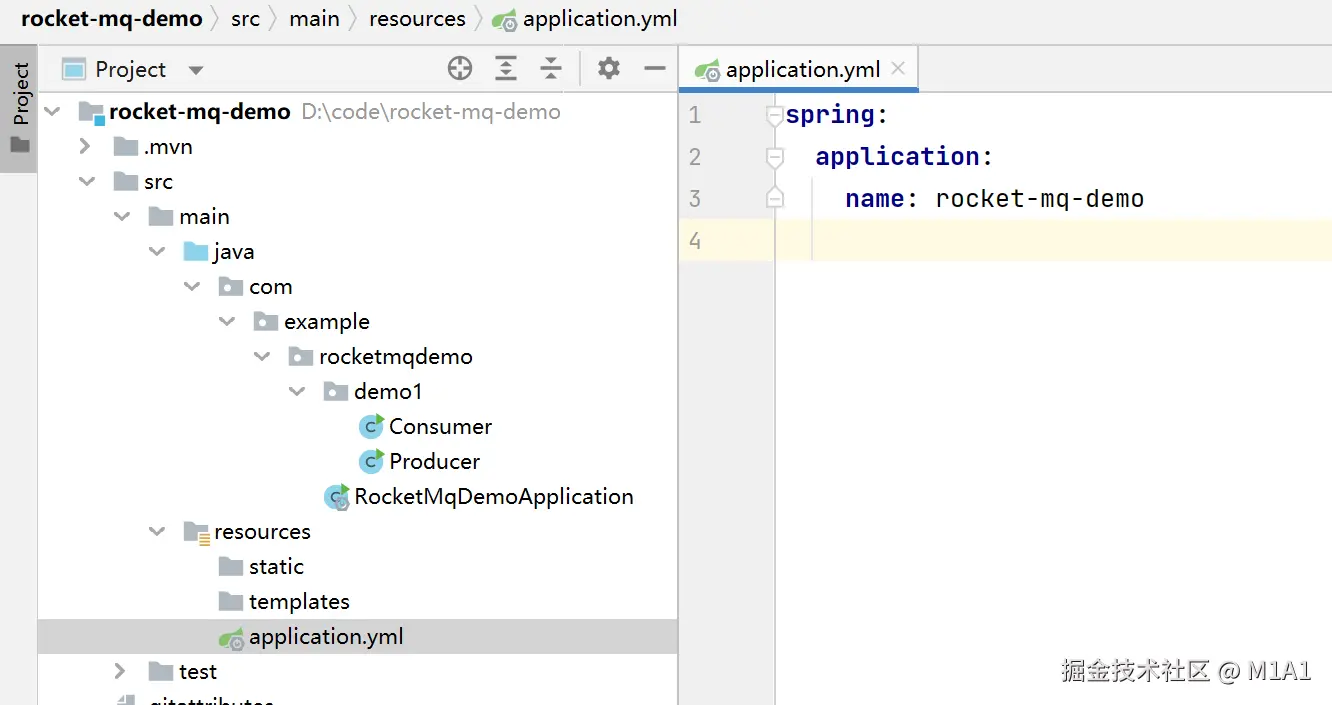Toggle fold marker on application line
The height and width of the screenshot is (705, 1332).
(774, 157)
